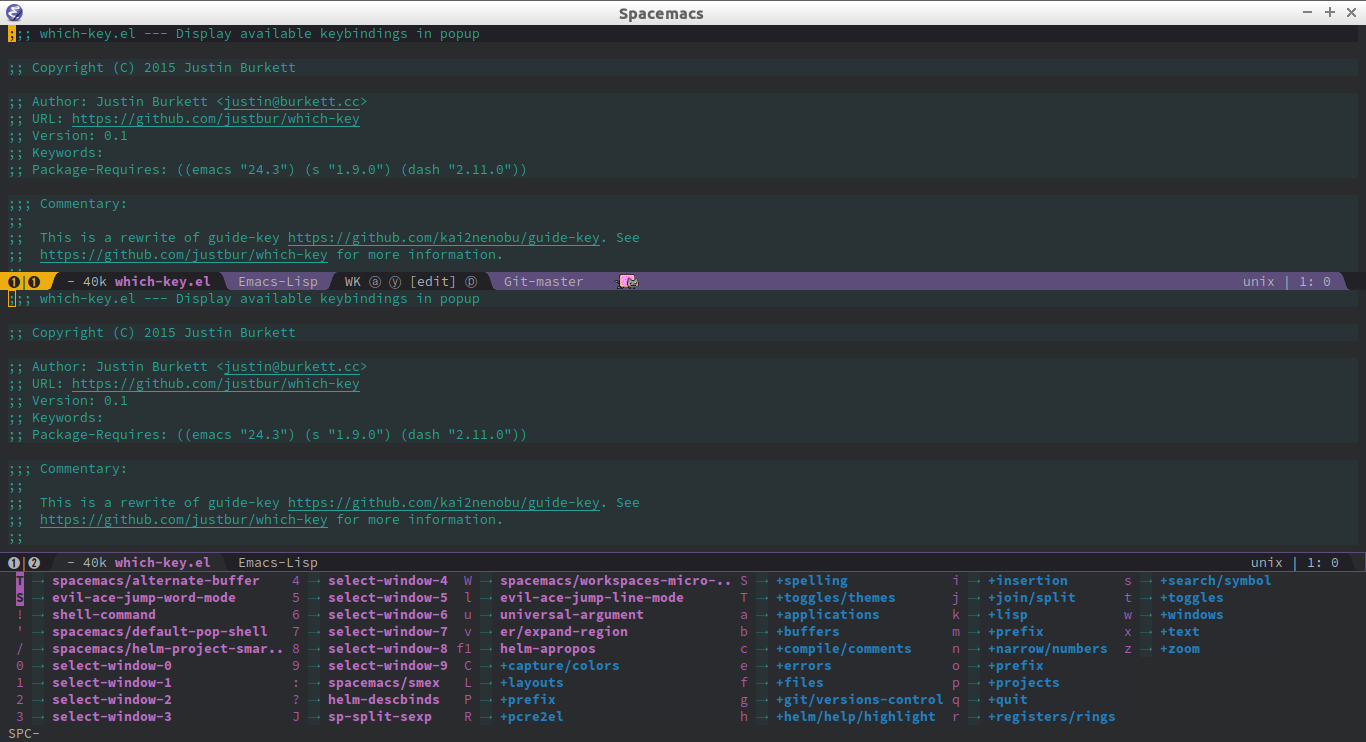Click which-key.el buffer name in lower mode line
The image size is (1366, 742).
point(163,563)
